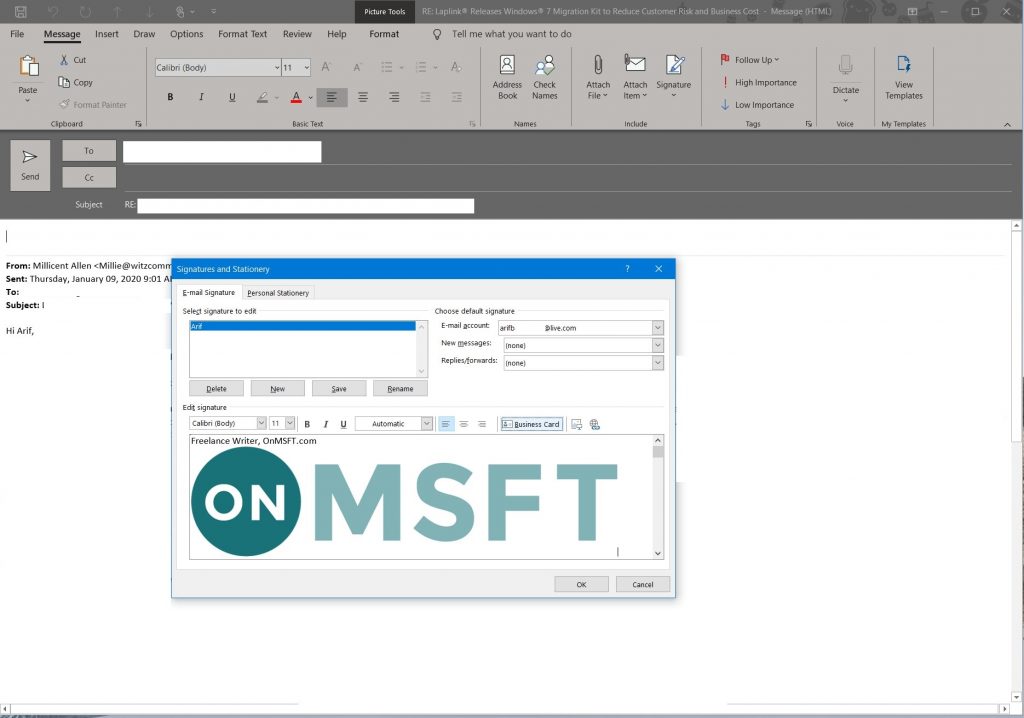
Task: Open the New messages signature dropdown
Action: tap(657, 345)
